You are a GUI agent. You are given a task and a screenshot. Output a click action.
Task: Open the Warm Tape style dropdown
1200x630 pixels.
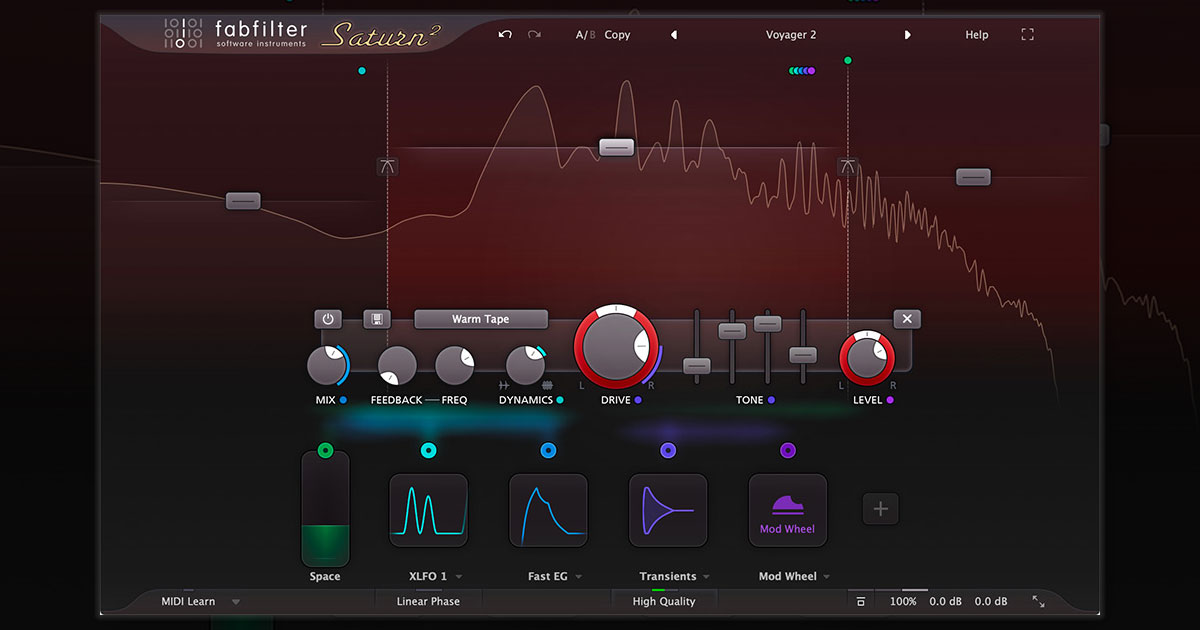pos(481,319)
